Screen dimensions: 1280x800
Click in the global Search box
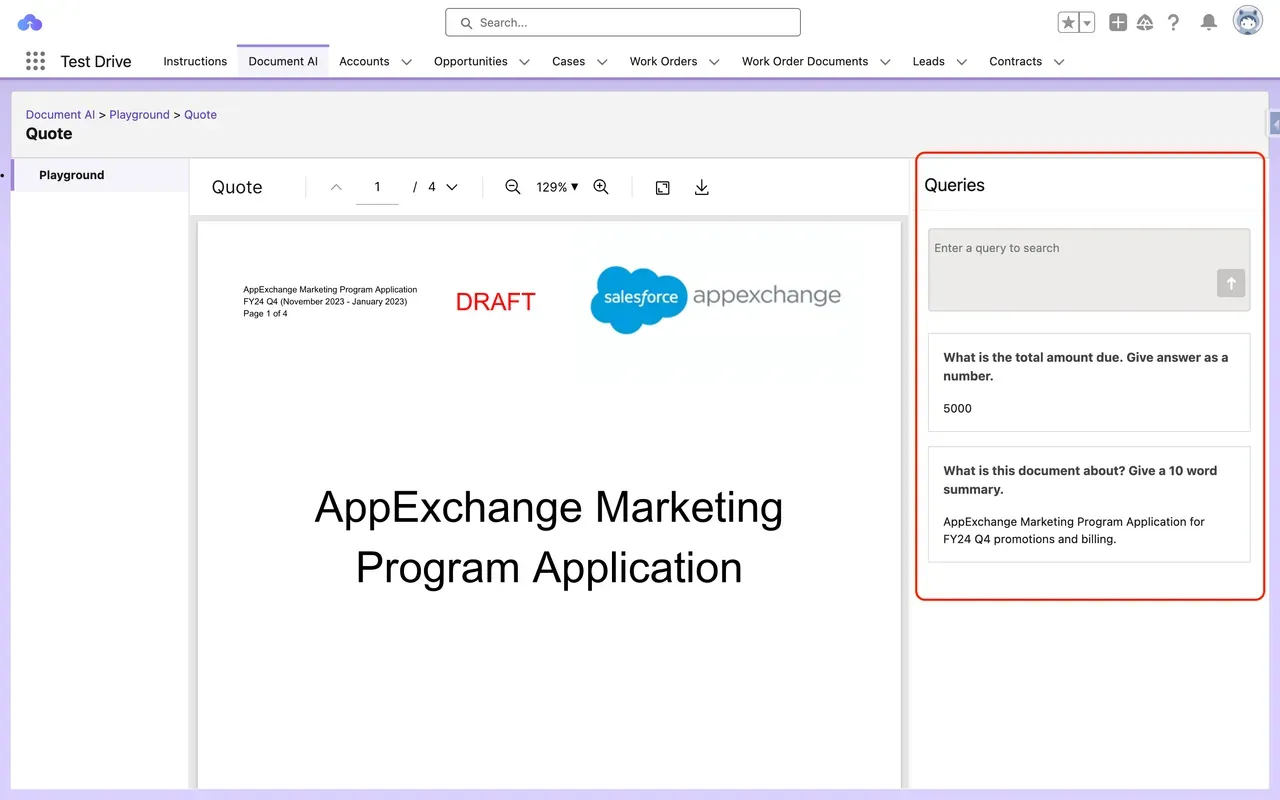(623, 22)
